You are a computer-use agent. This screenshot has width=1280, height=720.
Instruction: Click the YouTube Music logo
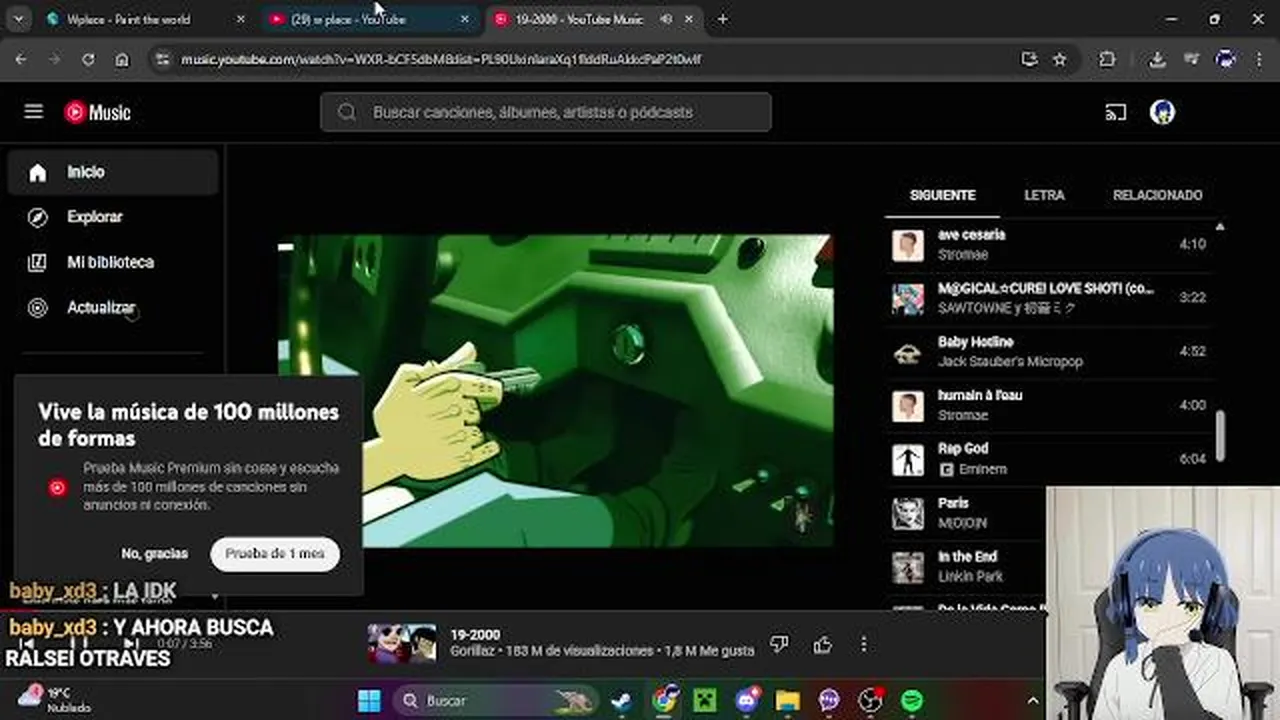point(98,113)
